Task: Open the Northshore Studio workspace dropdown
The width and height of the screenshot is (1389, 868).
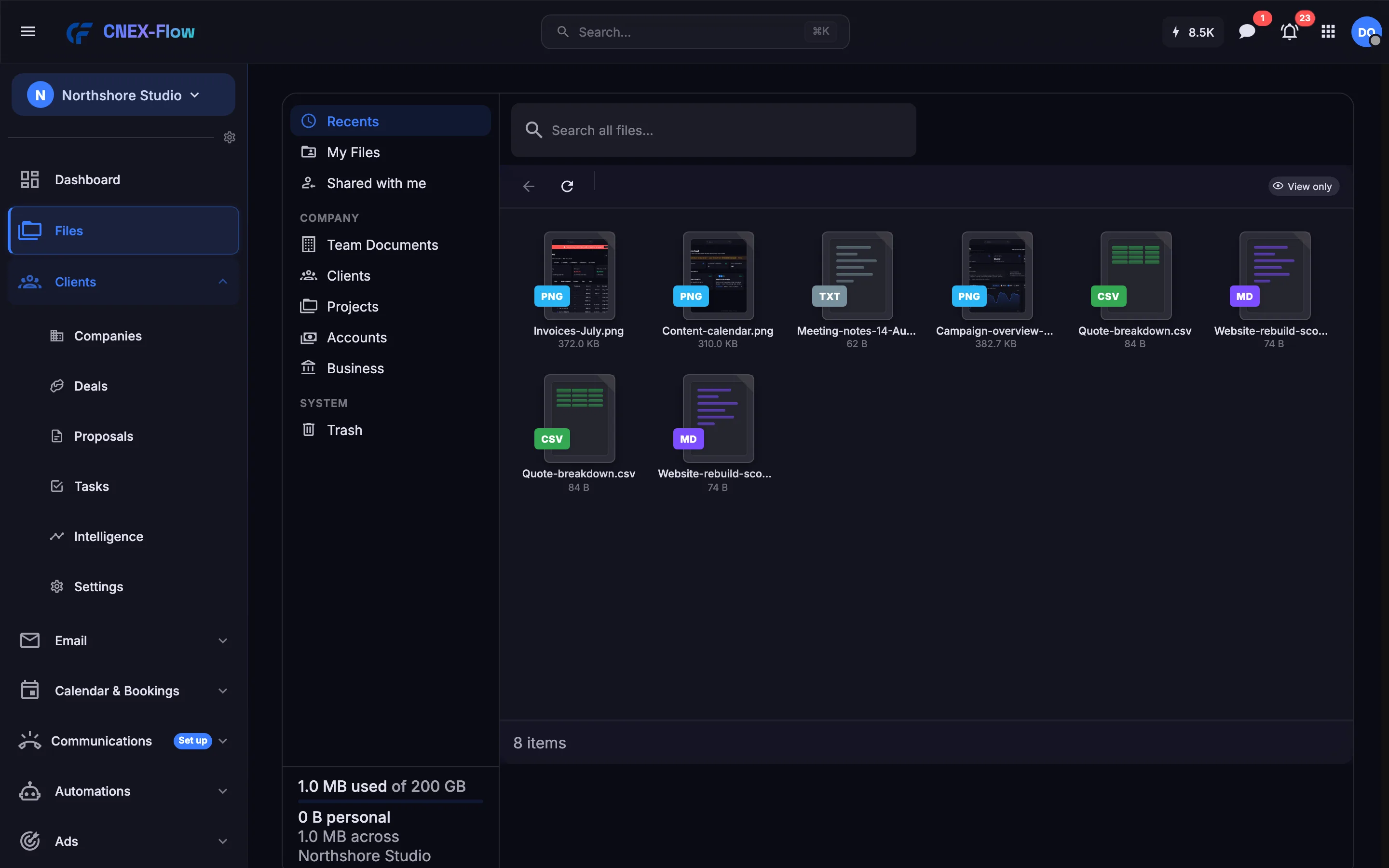Action: click(x=123, y=95)
